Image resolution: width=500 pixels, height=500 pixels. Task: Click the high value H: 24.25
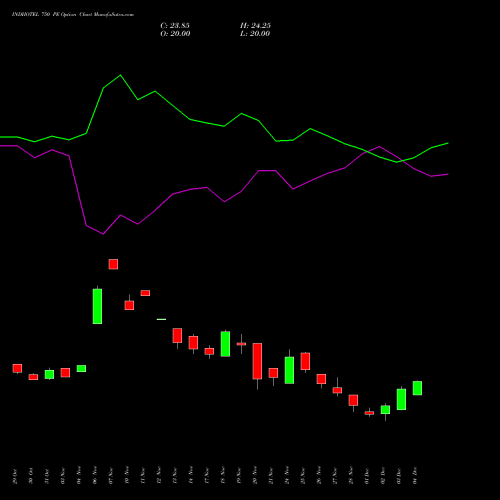[255, 26]
